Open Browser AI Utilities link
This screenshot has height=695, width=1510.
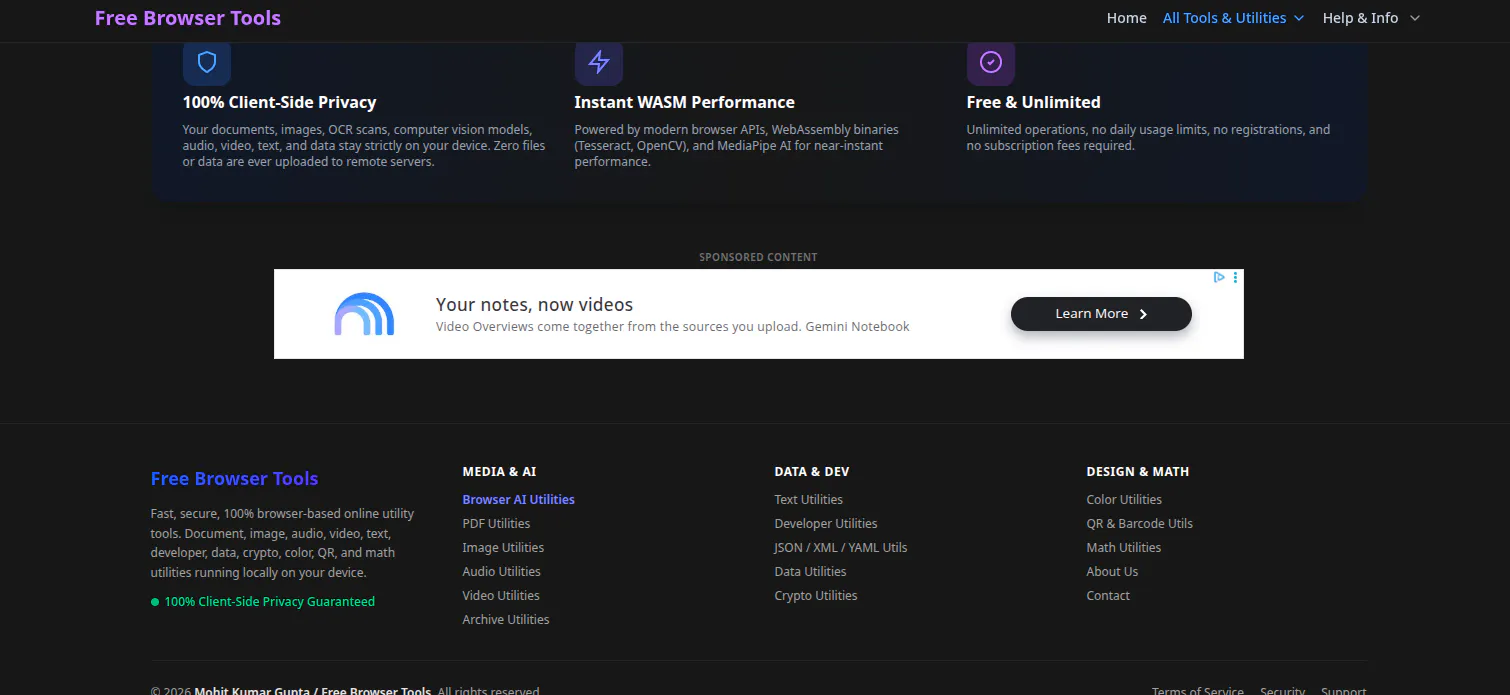pyautogui.click(x=518, y=500)
